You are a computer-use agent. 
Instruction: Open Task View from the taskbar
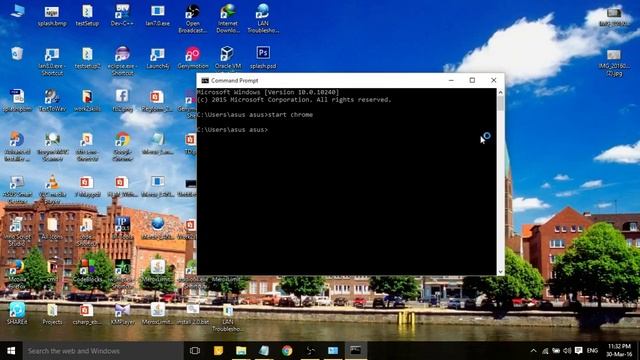point(195,351)
